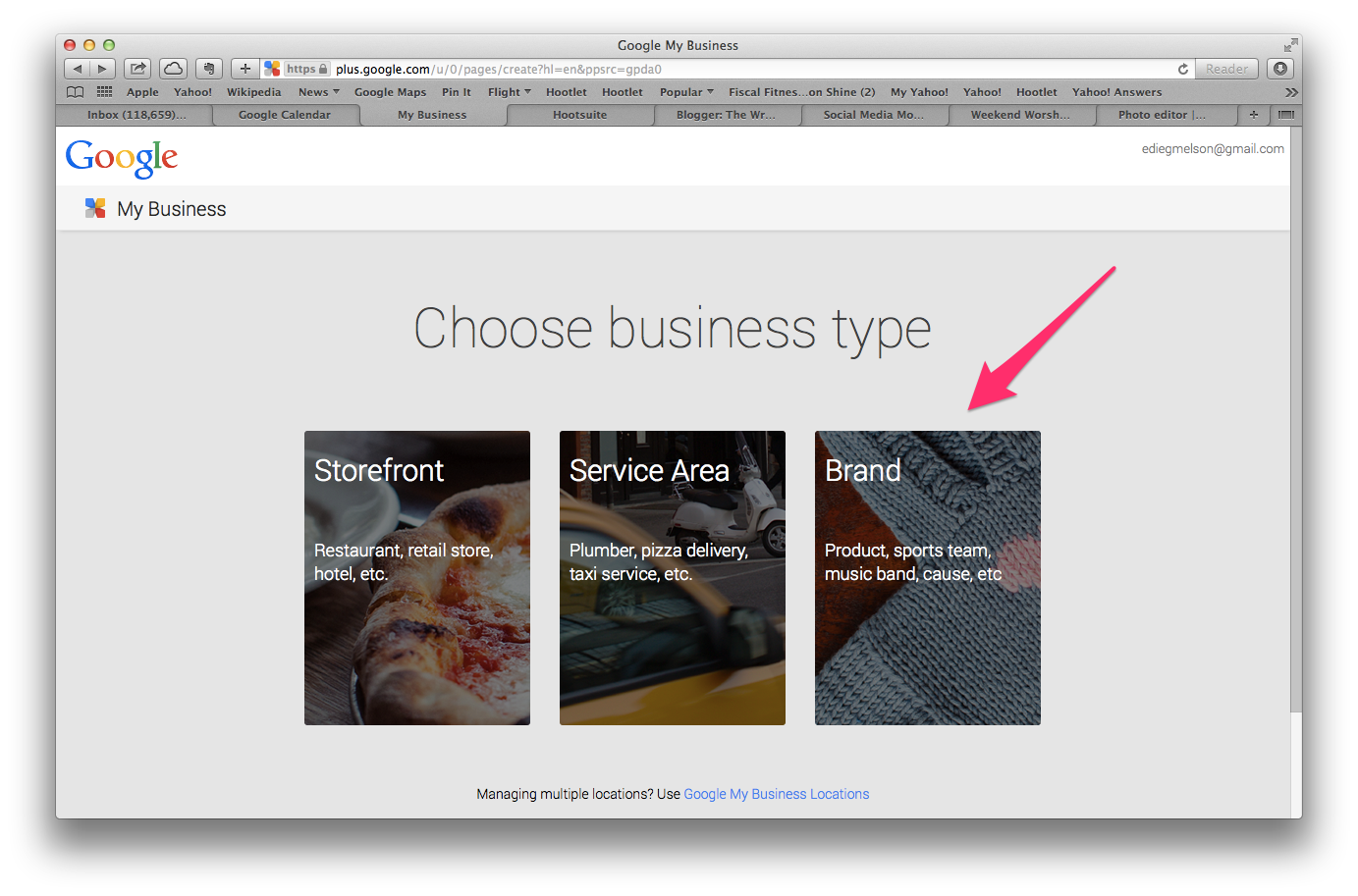1358x896 pixels.
Task: Click the Reader button
Action: (1226, 69)
